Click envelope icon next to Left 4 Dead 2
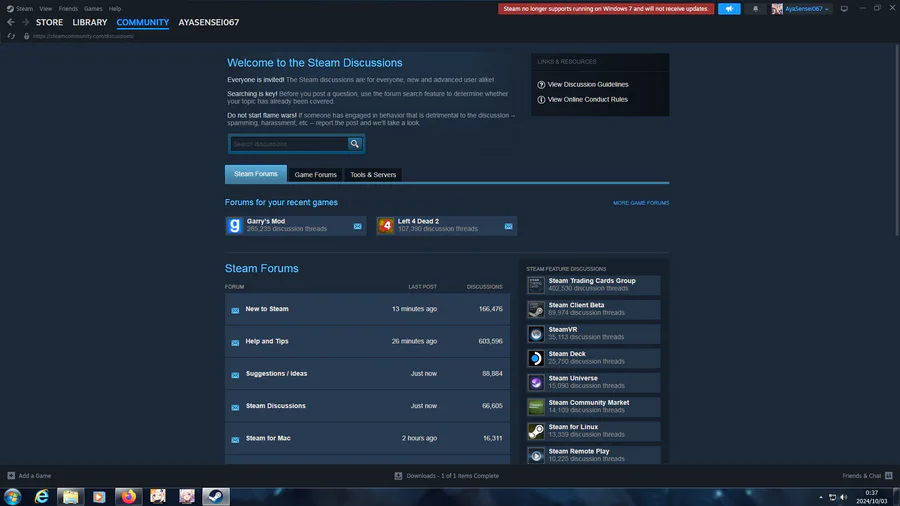 coord(509,226)
